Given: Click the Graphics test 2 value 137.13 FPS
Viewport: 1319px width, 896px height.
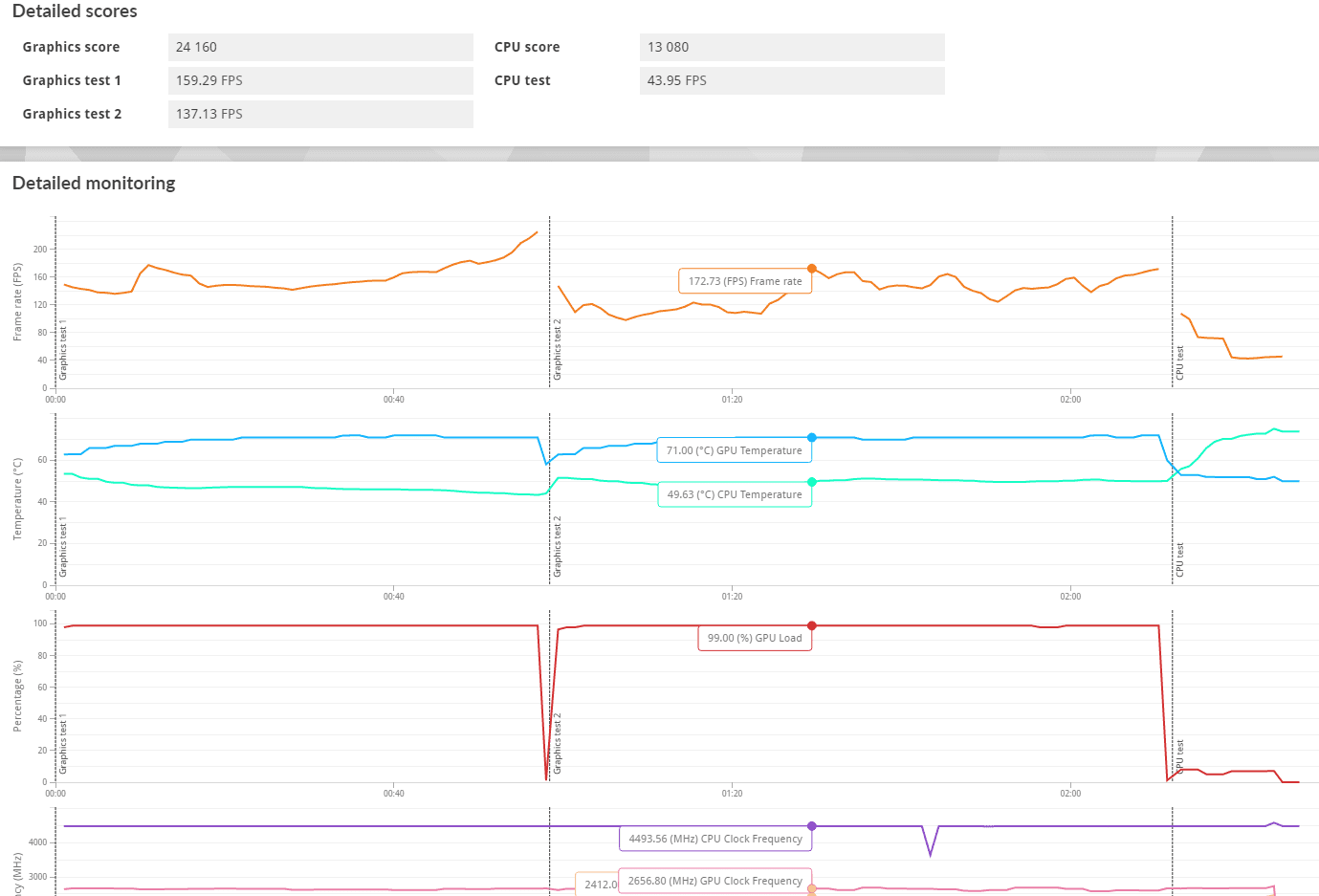Looking at the screenshot, I should (320, 114).
